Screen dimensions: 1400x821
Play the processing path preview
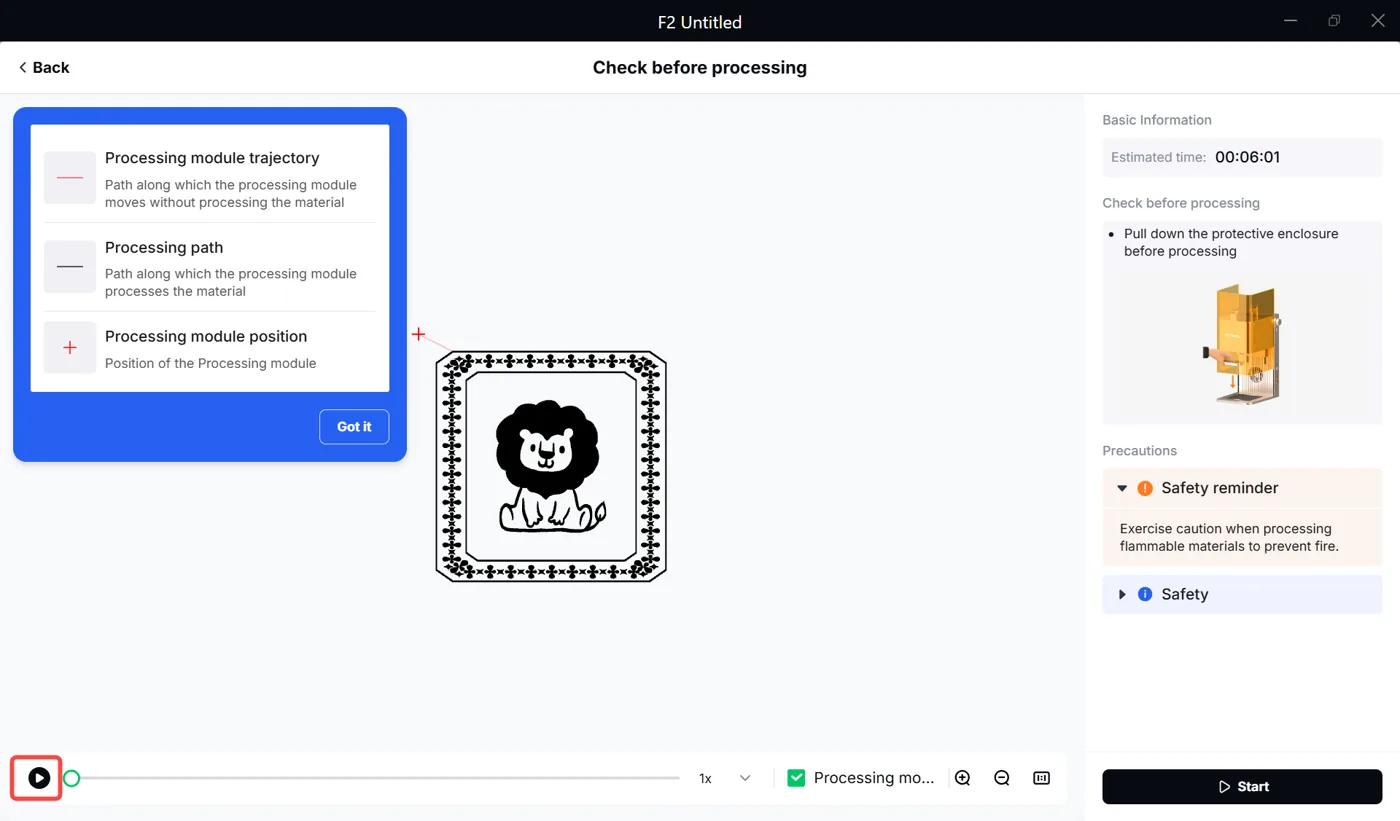(39, 778)
